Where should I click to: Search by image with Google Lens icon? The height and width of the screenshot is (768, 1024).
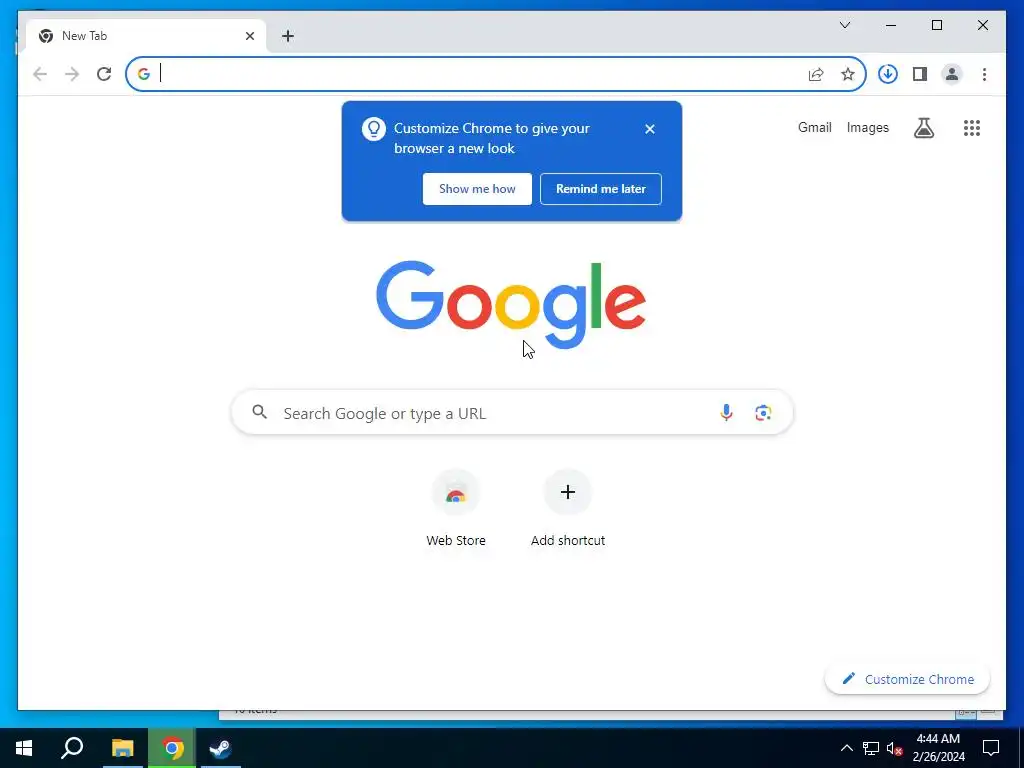(x=763, y=413)
